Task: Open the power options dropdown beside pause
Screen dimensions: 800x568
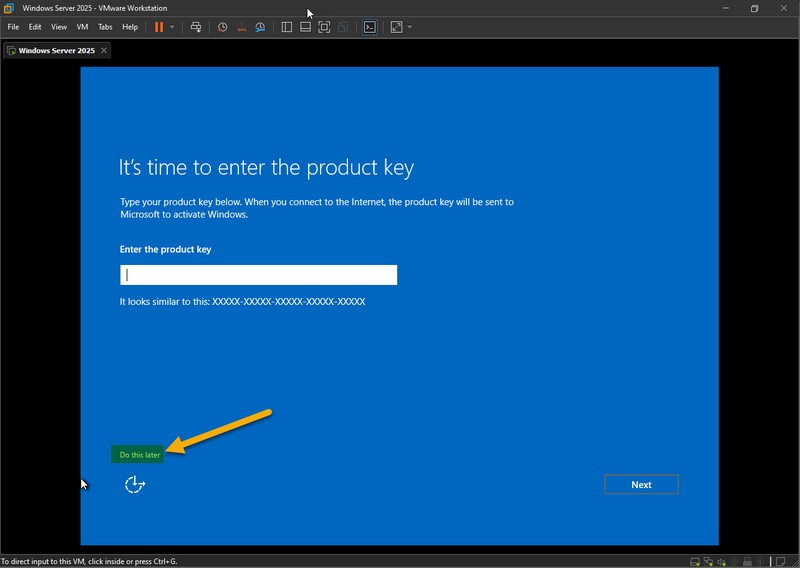Action: coord(172,27)
